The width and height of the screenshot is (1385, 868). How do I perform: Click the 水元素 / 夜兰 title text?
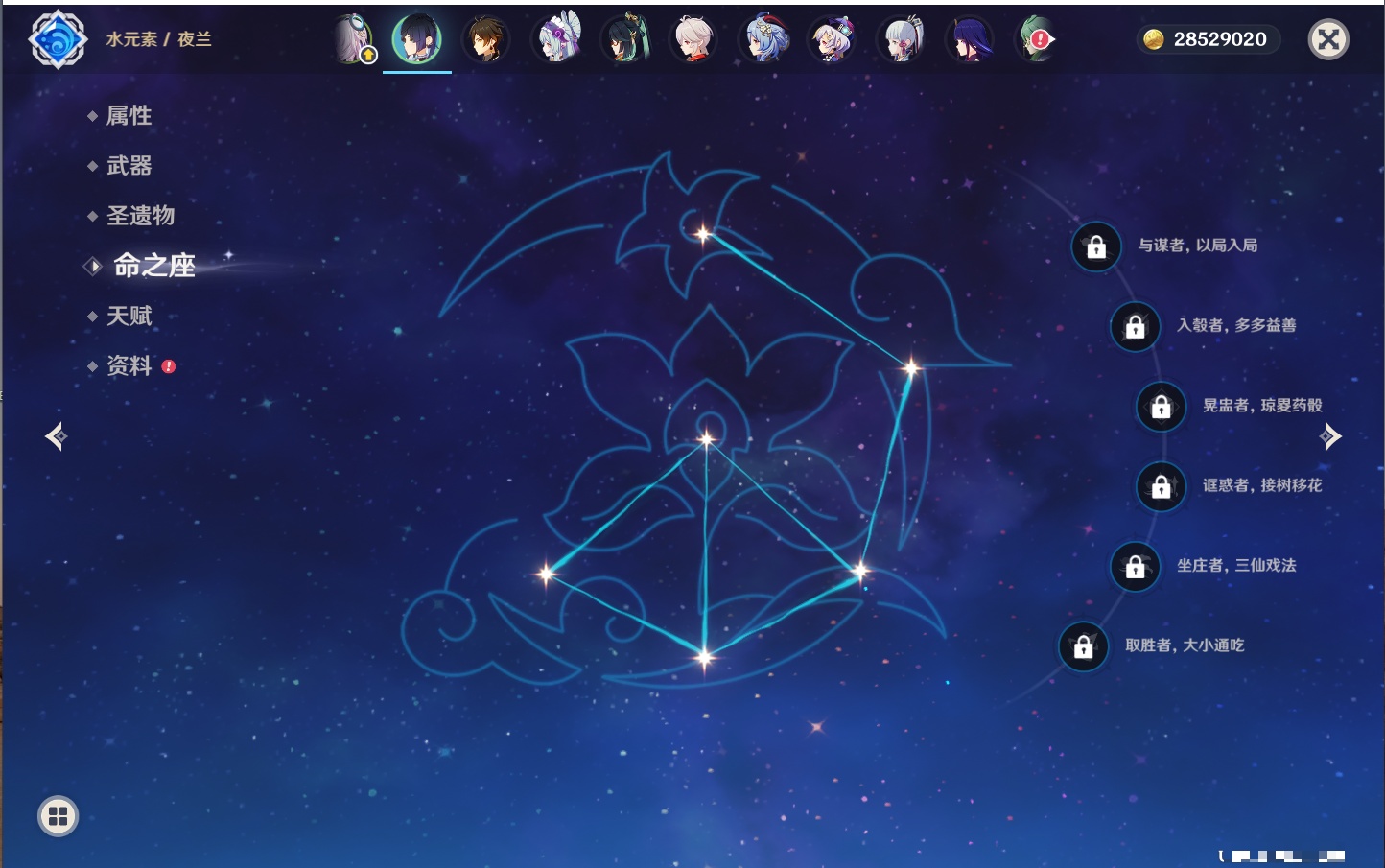[158, 39]
